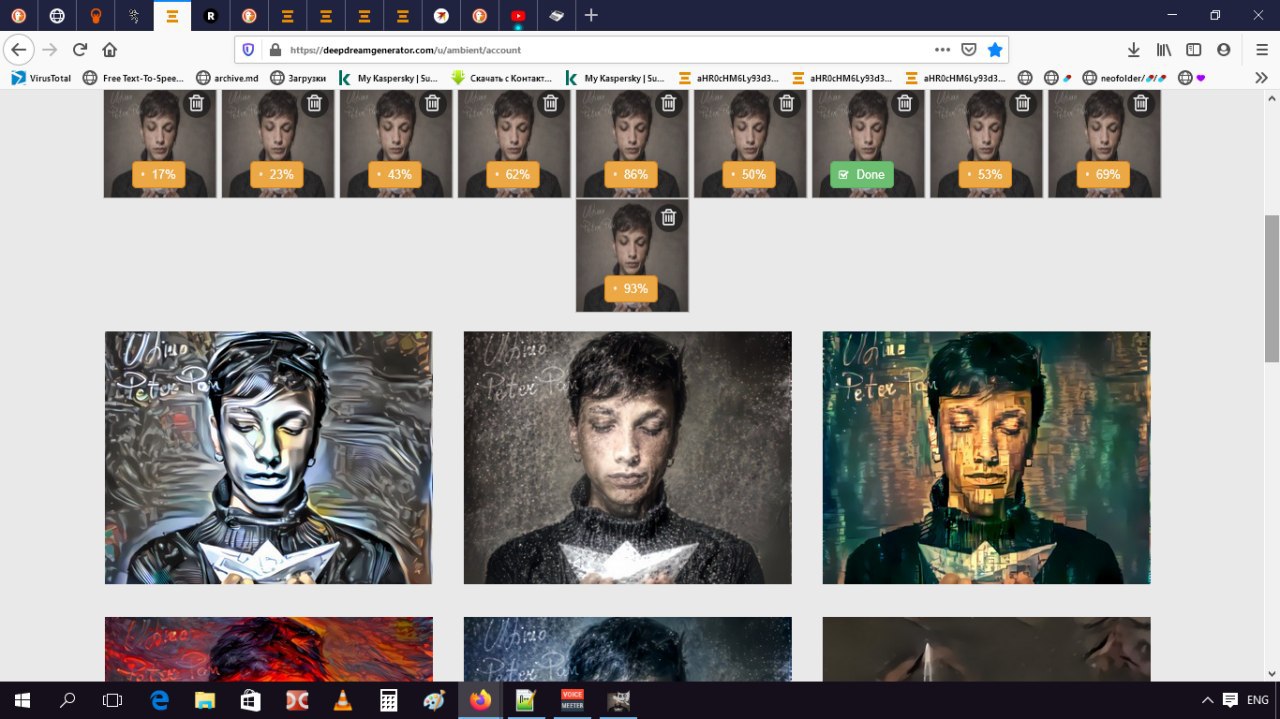Open the Firefox hamburger menu
Viewport: 1280px width, 719px height.
[1262, 50]
